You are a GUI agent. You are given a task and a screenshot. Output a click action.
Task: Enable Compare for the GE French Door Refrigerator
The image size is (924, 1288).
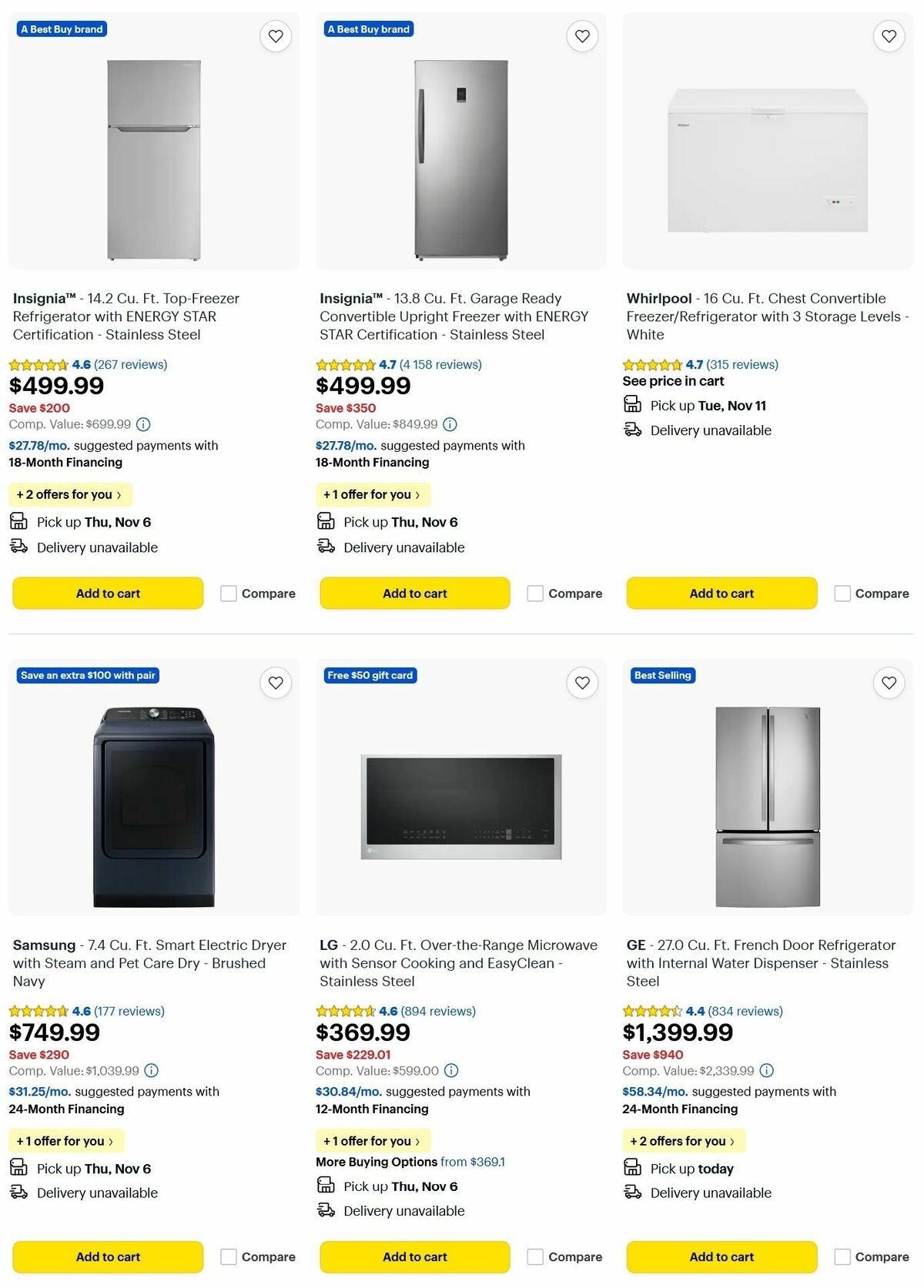click(842, 1256)
